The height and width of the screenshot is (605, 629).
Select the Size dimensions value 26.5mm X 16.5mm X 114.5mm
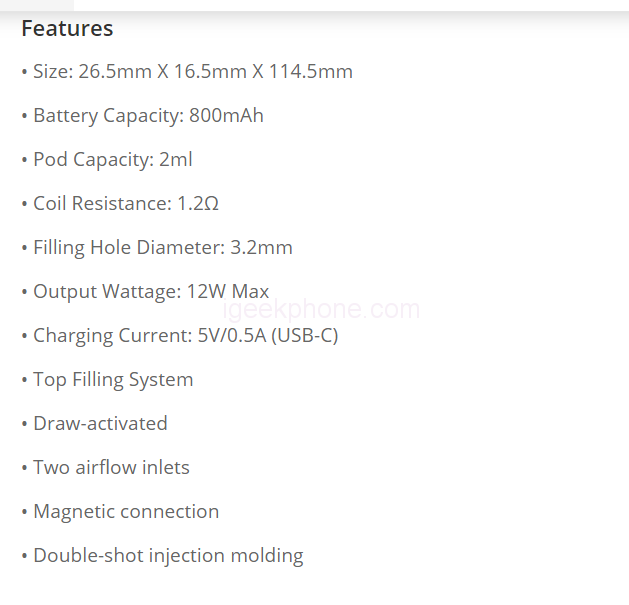coord(215,72)
